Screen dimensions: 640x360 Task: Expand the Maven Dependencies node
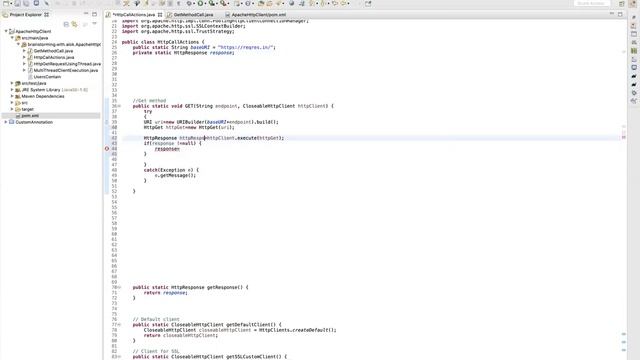pos(12,96)
